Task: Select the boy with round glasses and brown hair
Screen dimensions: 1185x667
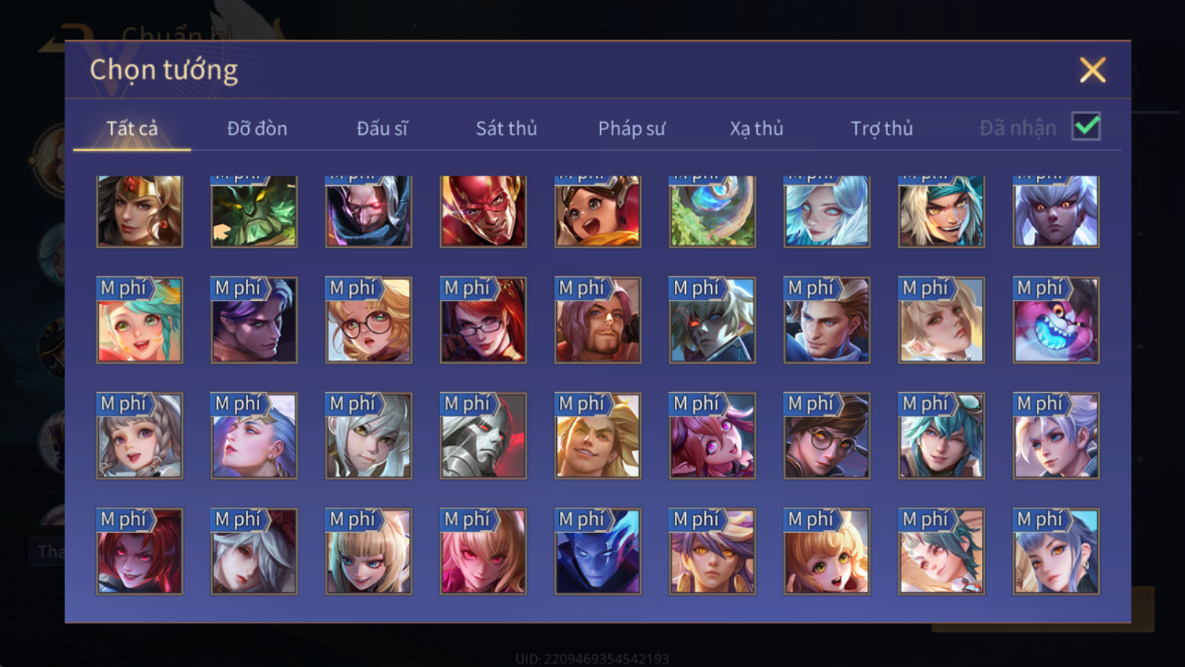Action: (x=827, y=436)
